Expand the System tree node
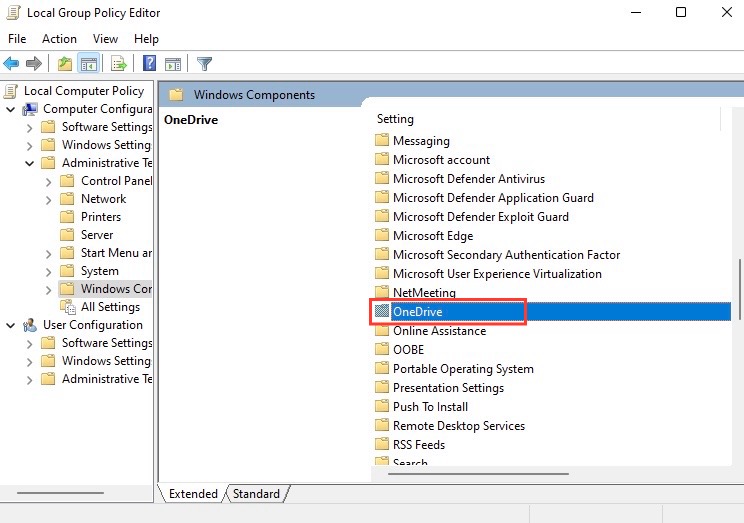Screen dimensions: 744x523 click(48, 272)
